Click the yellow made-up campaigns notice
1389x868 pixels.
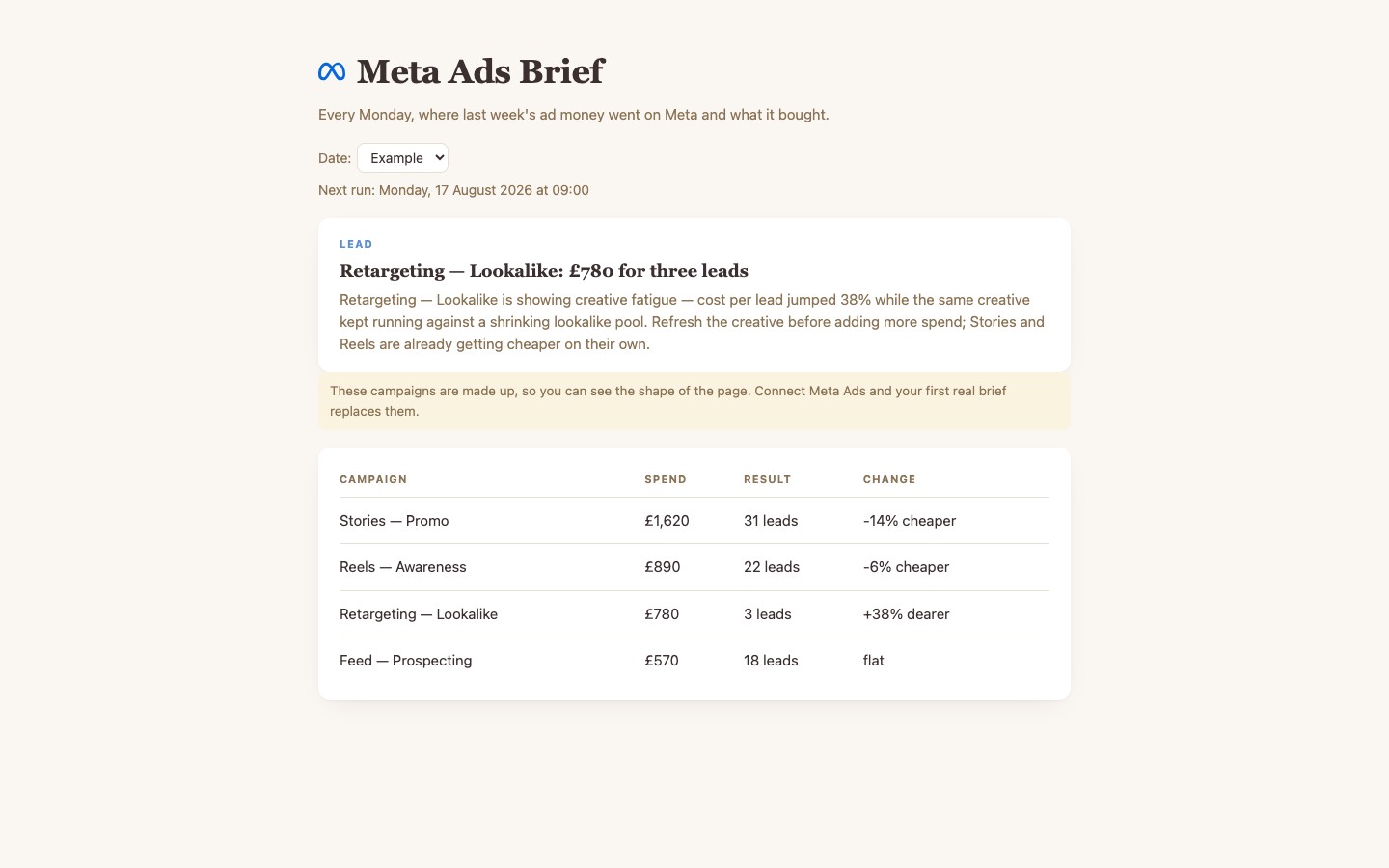click(694, 401)
